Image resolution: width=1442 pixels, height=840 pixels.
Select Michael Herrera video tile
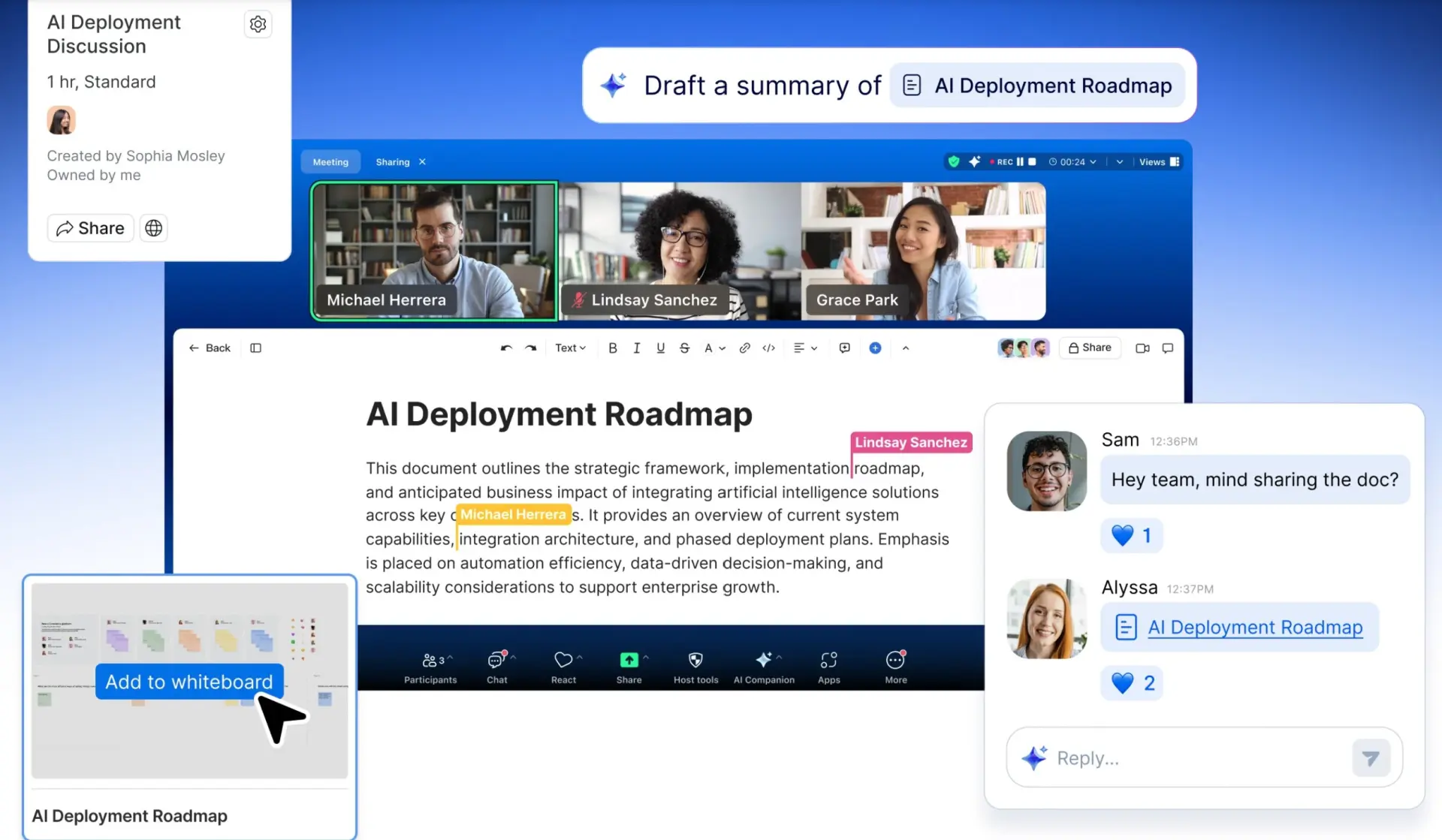[x=434, y=251]
